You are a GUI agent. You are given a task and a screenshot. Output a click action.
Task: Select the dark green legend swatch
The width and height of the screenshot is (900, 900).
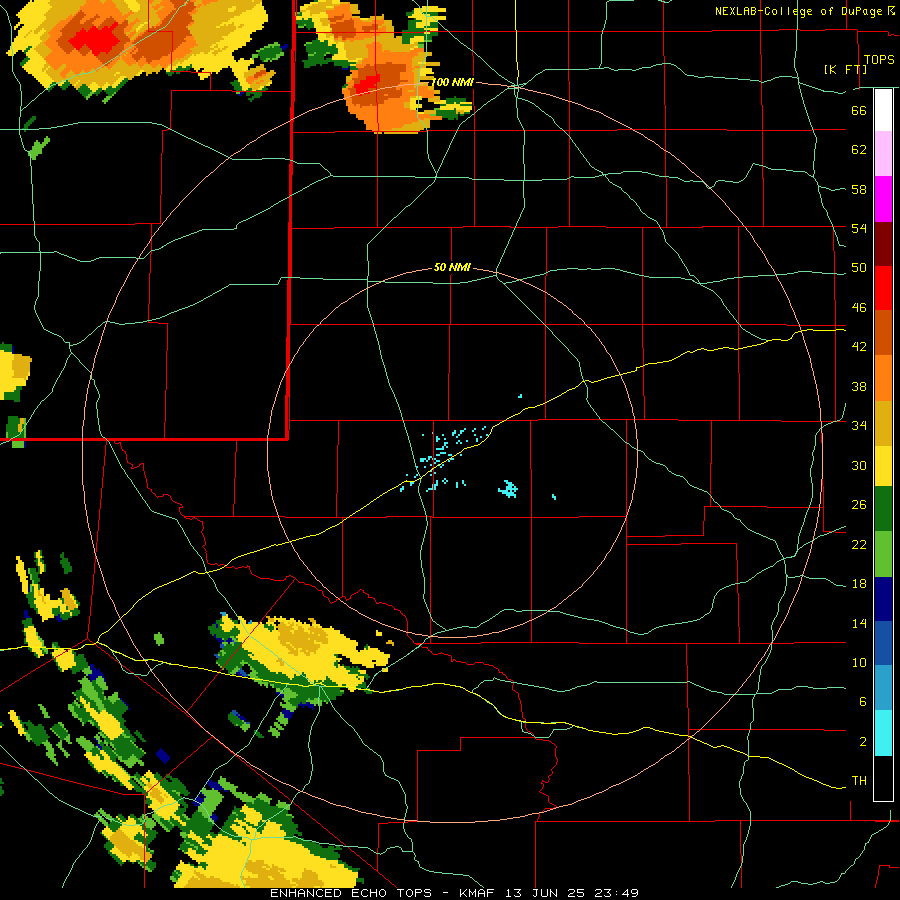coord(883,509)
